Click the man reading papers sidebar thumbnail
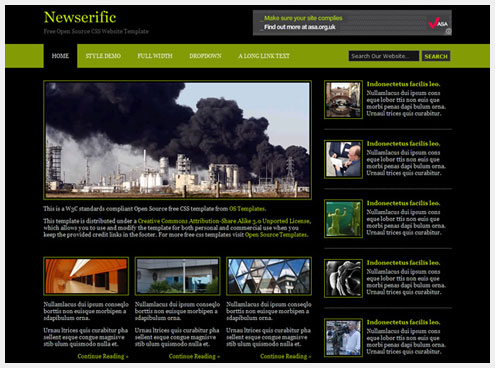Image resolution: width=495 pixels, height=368 pixels. tap(343, 159)
